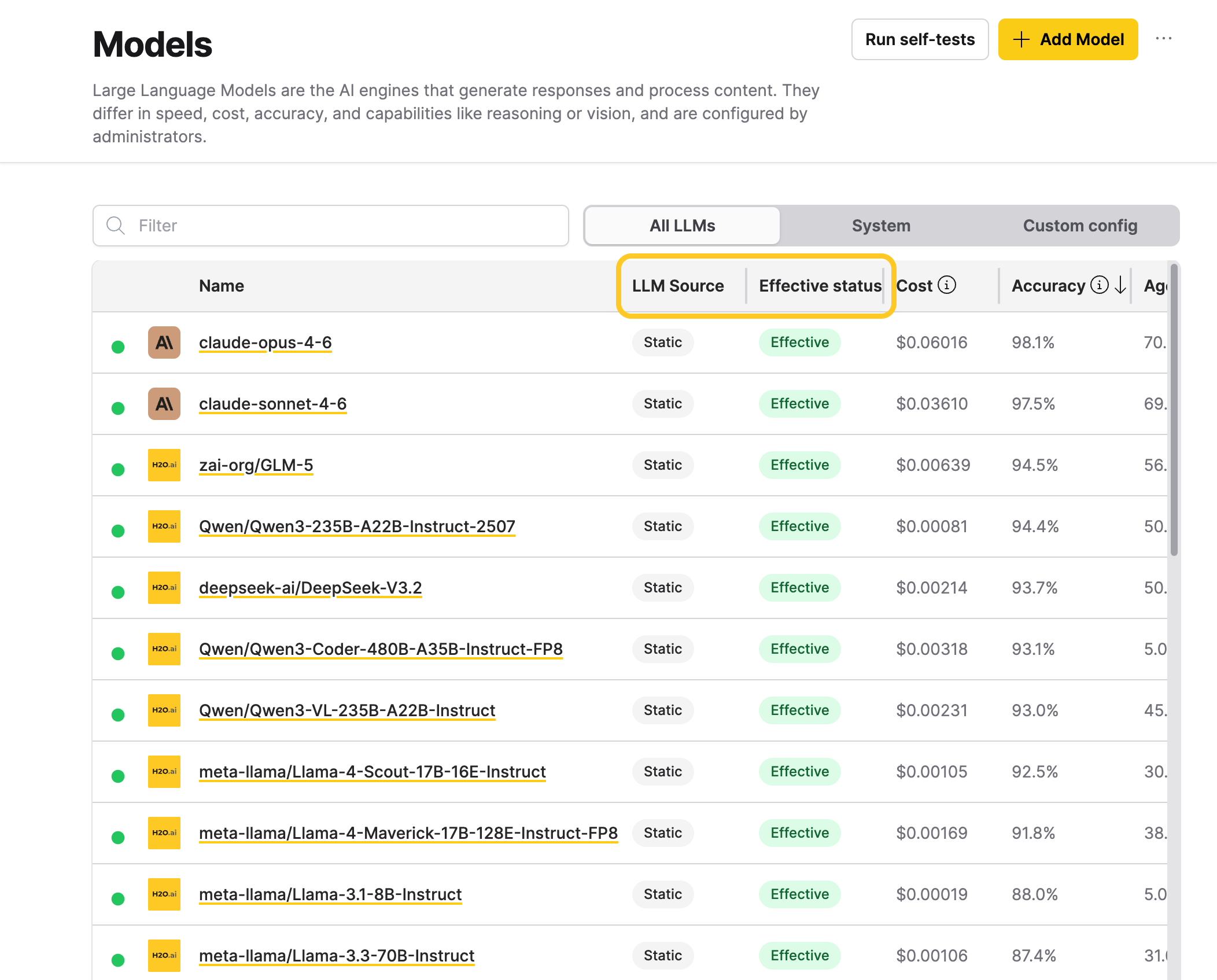The height and width of the screenshot is (980, 1217).
Task: Click the 88.0% accuracy value
Action: (x=1034, y=894)
